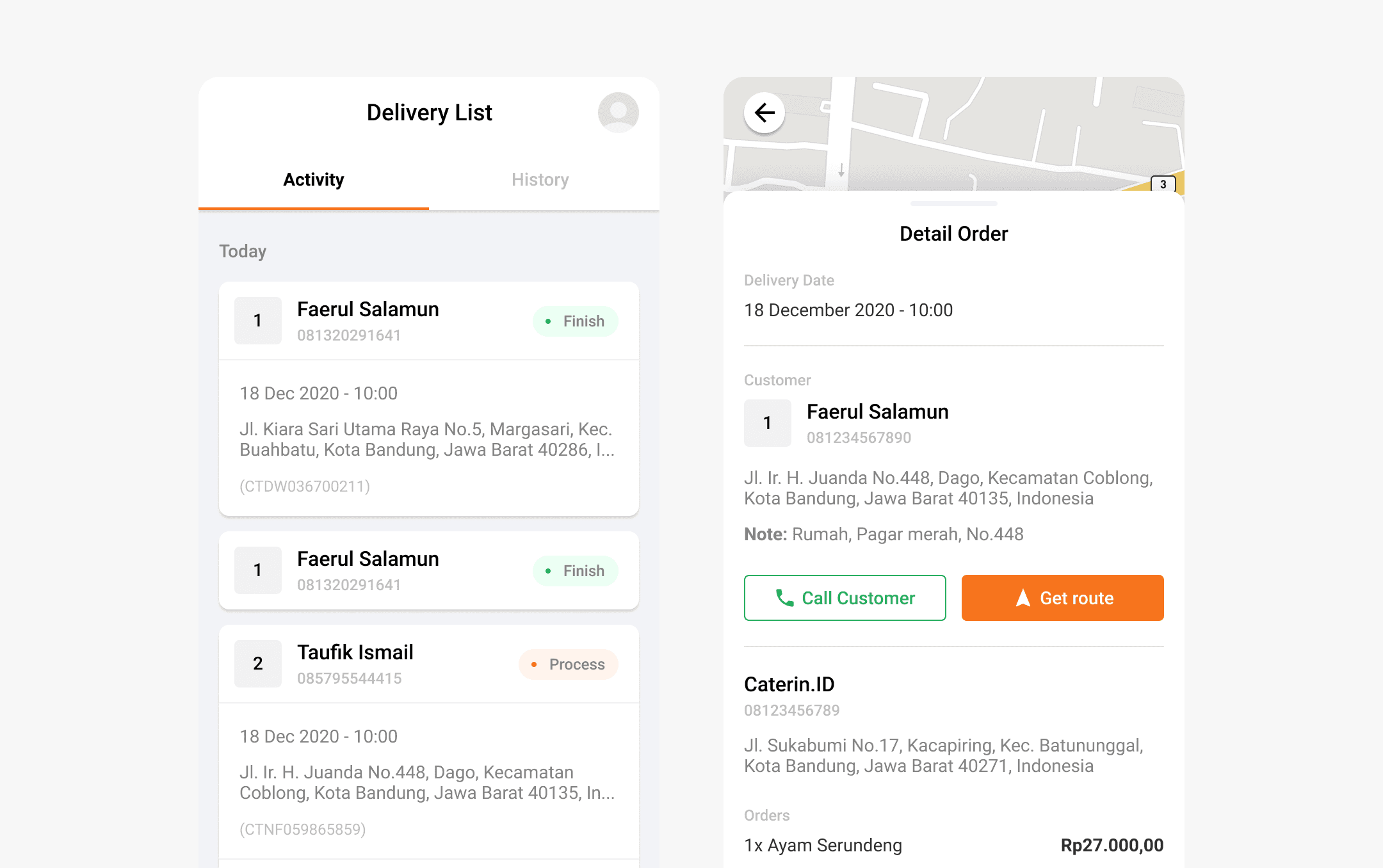Click the phone icon in Call Customer
This screenshot has width=1383, height=868.
(784, 598)
